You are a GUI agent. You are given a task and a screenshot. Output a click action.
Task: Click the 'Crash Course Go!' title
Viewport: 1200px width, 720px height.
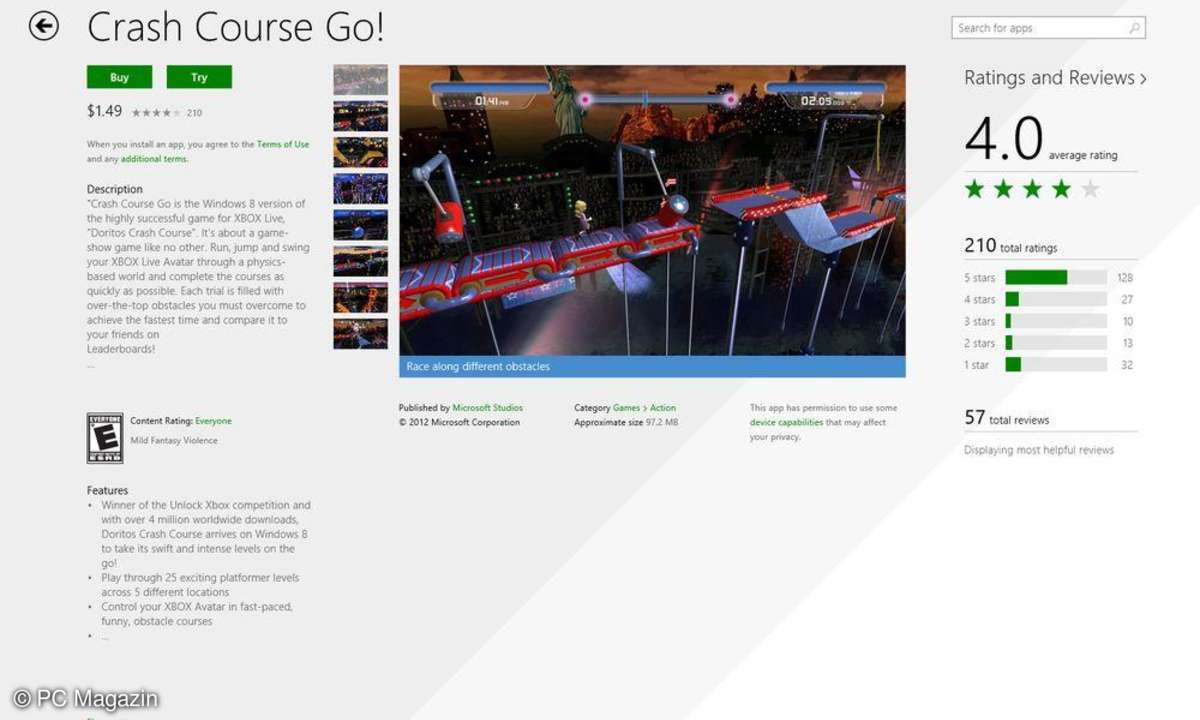click(236, 28)
